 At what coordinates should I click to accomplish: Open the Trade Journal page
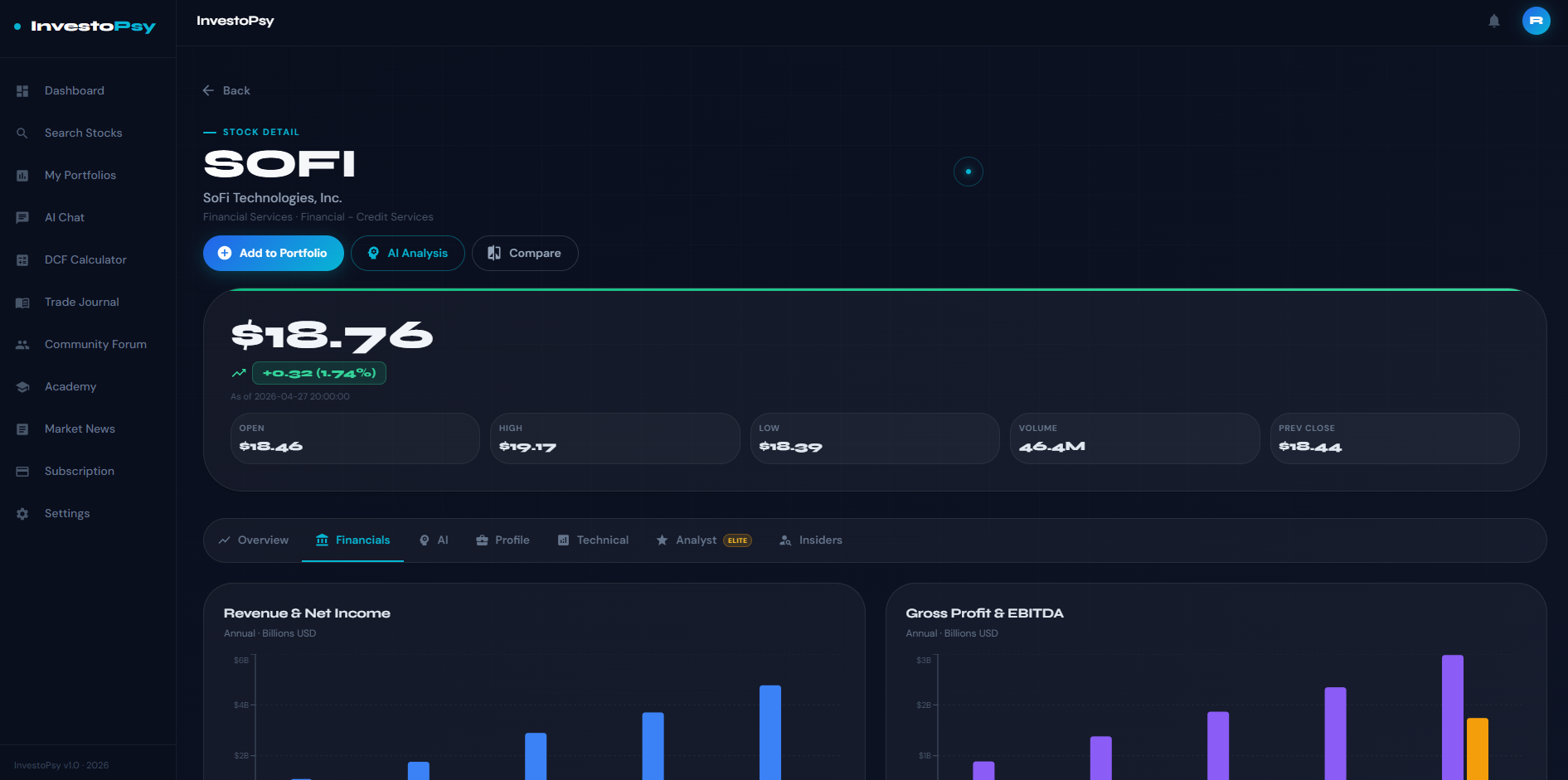tap(88, 303)
